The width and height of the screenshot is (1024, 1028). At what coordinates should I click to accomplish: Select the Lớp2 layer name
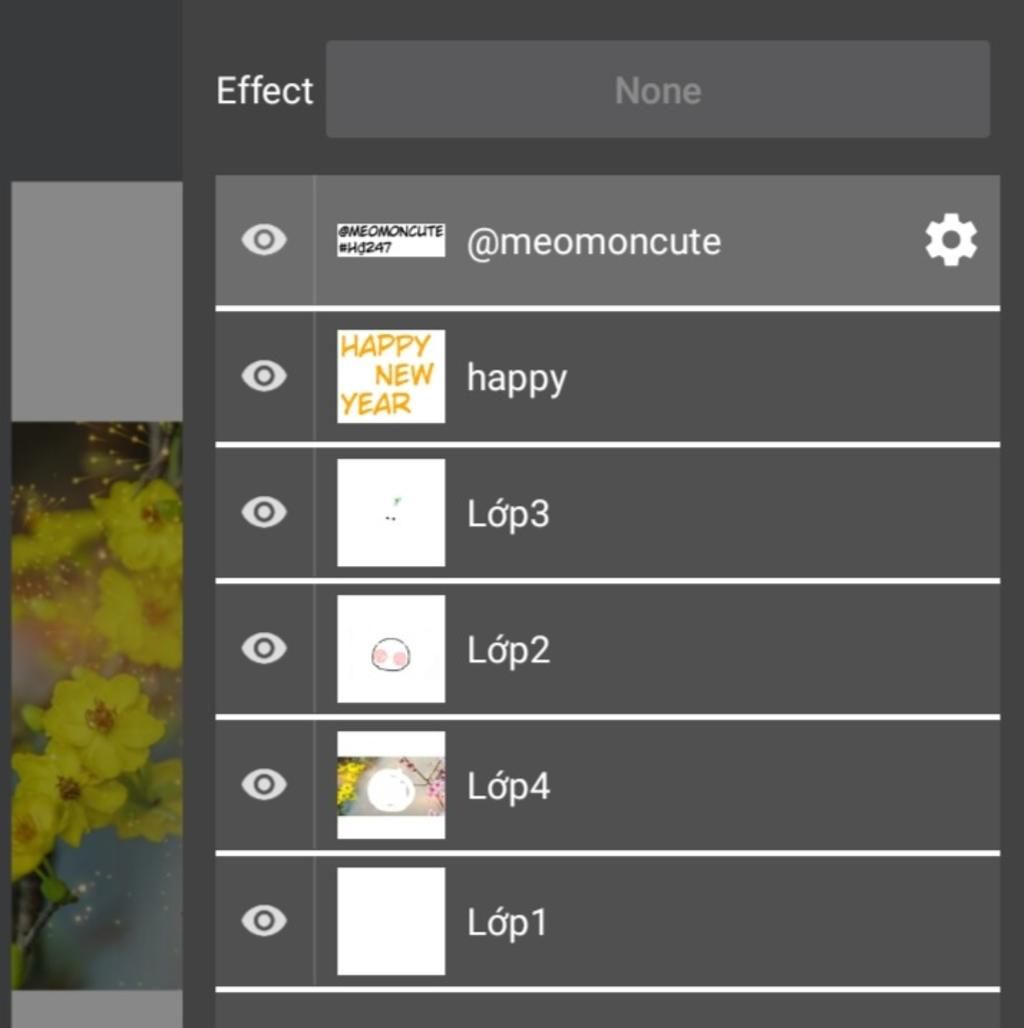pos(508,650)
